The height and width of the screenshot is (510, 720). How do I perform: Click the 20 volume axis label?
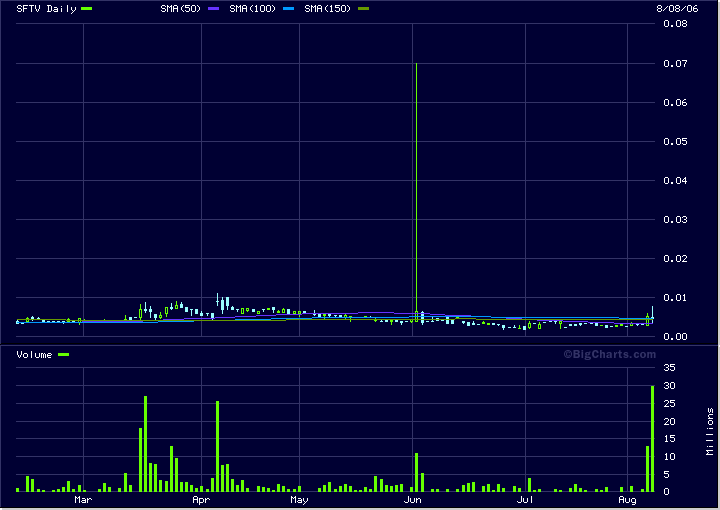coord(669,421)
